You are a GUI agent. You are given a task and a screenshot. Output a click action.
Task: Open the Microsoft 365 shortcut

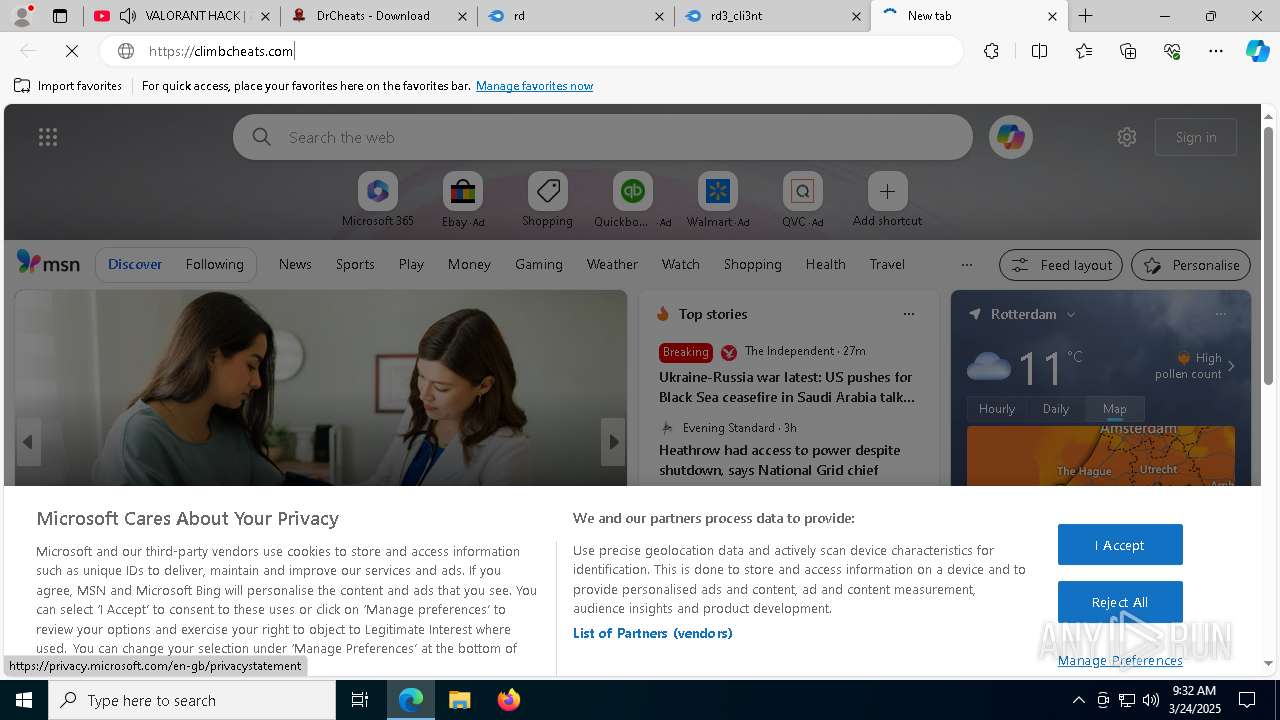click(x=377, y=200)
